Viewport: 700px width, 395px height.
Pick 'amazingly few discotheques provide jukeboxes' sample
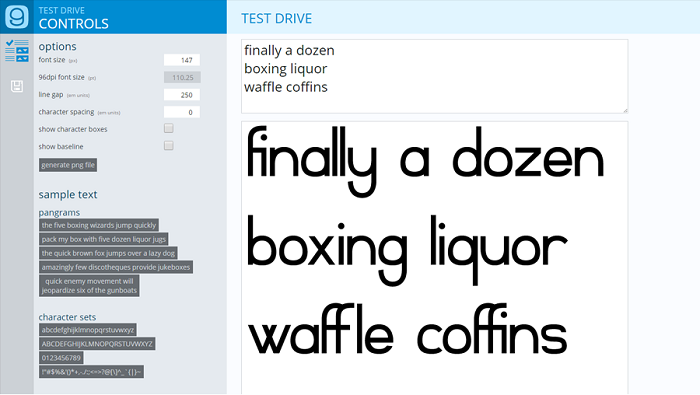coord(116,267)
